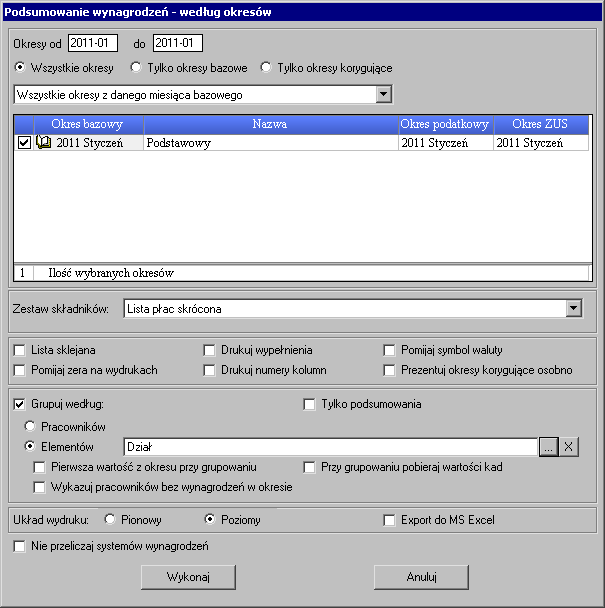
Task: Click the Wykonaj button
Action: 188,577
